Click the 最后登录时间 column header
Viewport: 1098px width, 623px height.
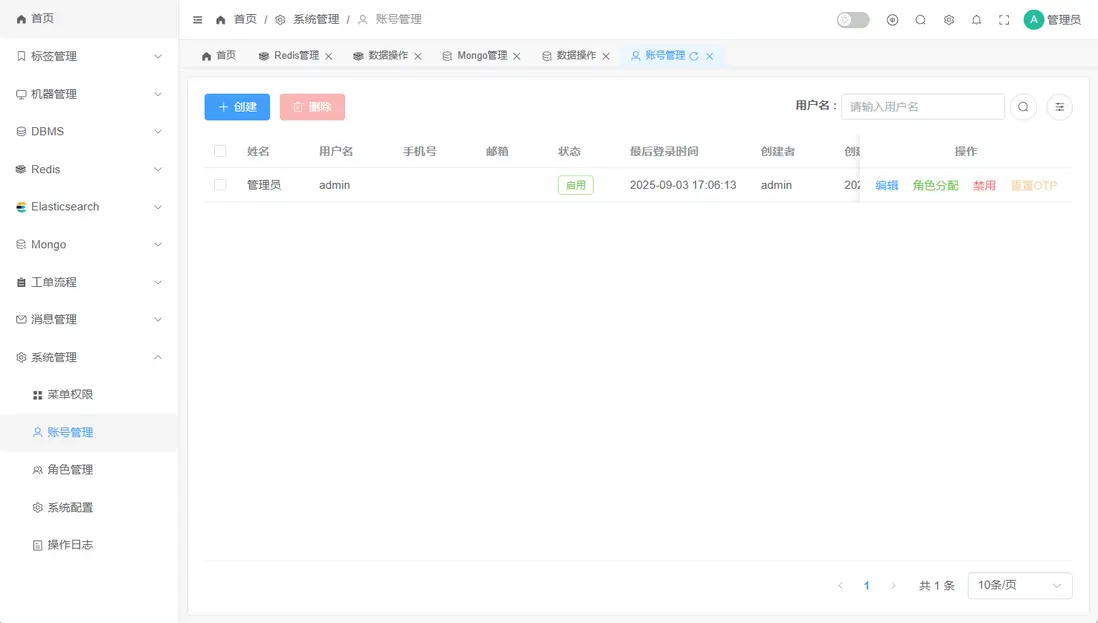pos(664,151)
